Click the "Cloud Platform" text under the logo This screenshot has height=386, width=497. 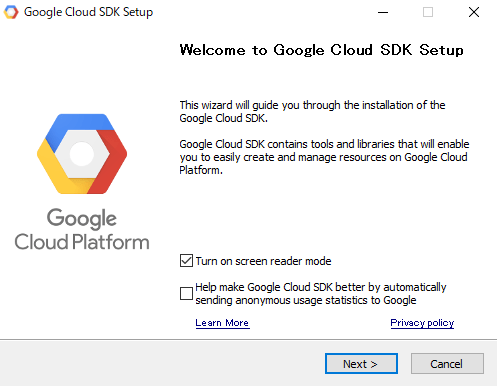[x=82, y=242]
